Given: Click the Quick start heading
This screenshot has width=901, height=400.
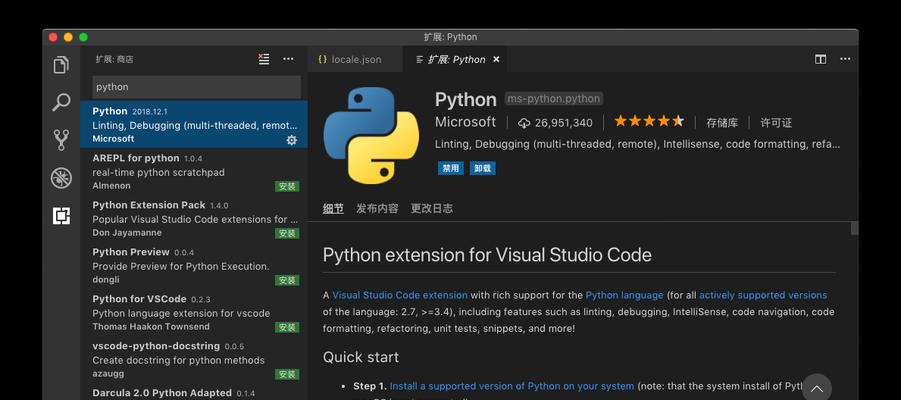Looking at the screenshot, I should coord(361,357).
